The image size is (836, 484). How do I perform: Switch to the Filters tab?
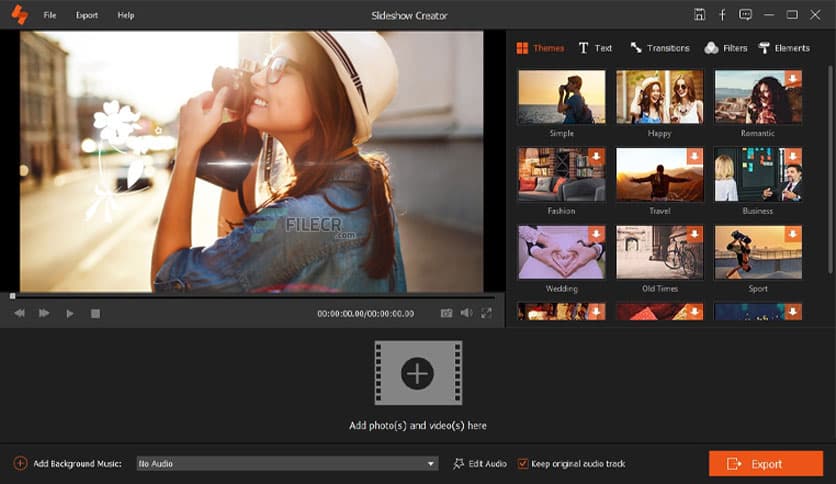pyautogui.click(x=726, y=48)
